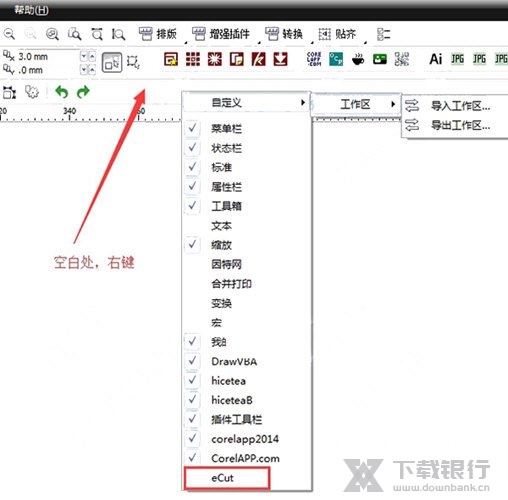Click the zoom to page height icon
The height and width of the screenshot is (500, 508).
pyautogui.click(x=118, y=34)
